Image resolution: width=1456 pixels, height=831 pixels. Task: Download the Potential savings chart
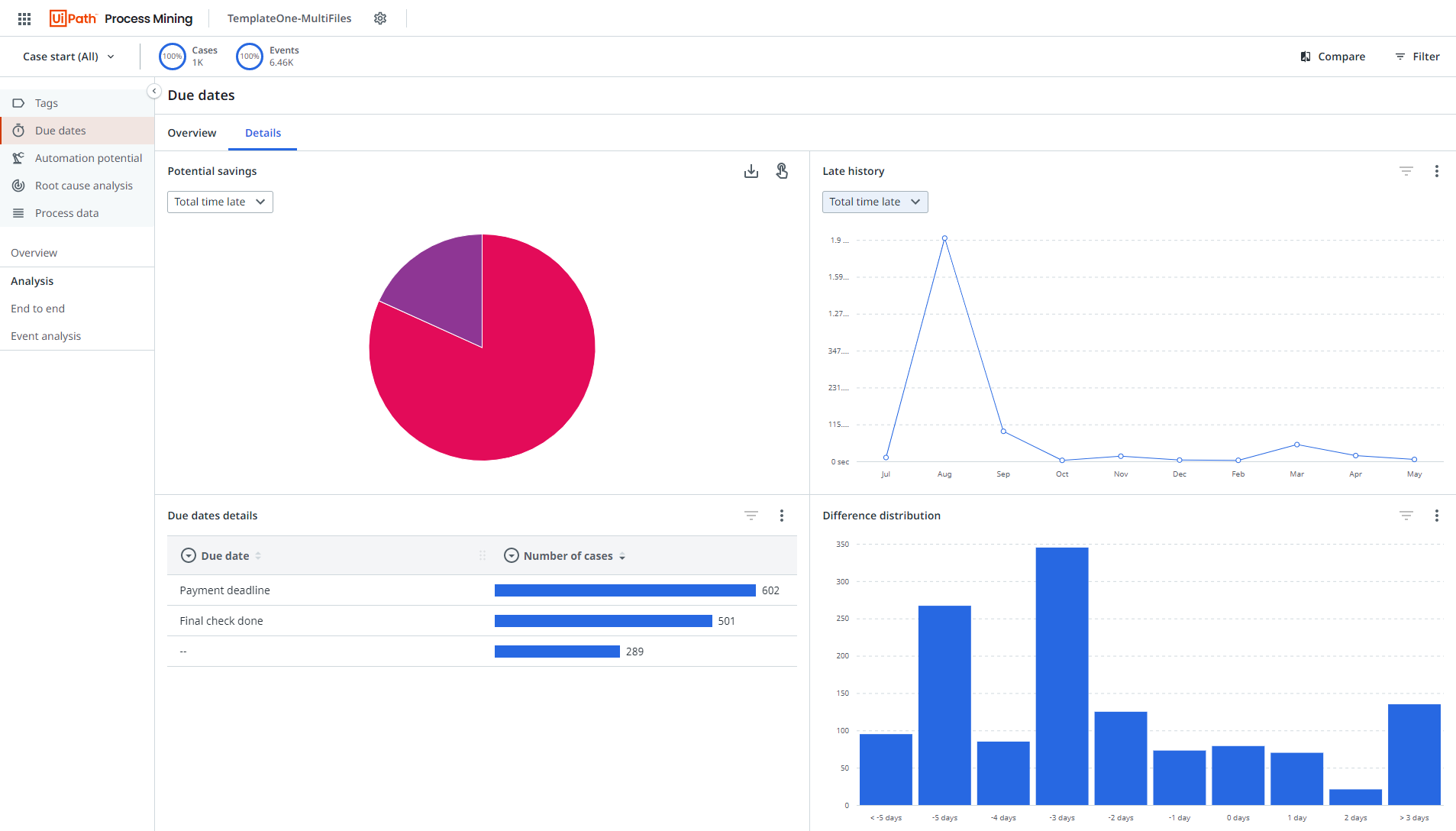751,171
